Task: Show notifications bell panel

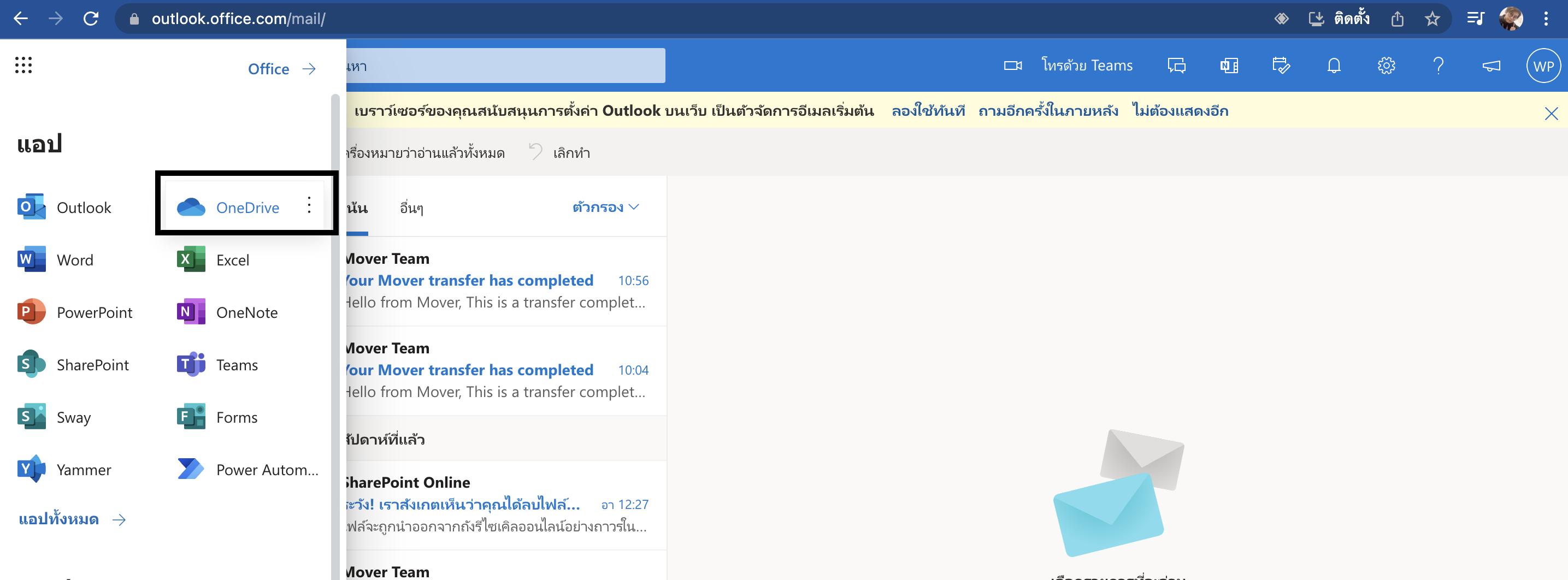Action: click(1334, 65)
